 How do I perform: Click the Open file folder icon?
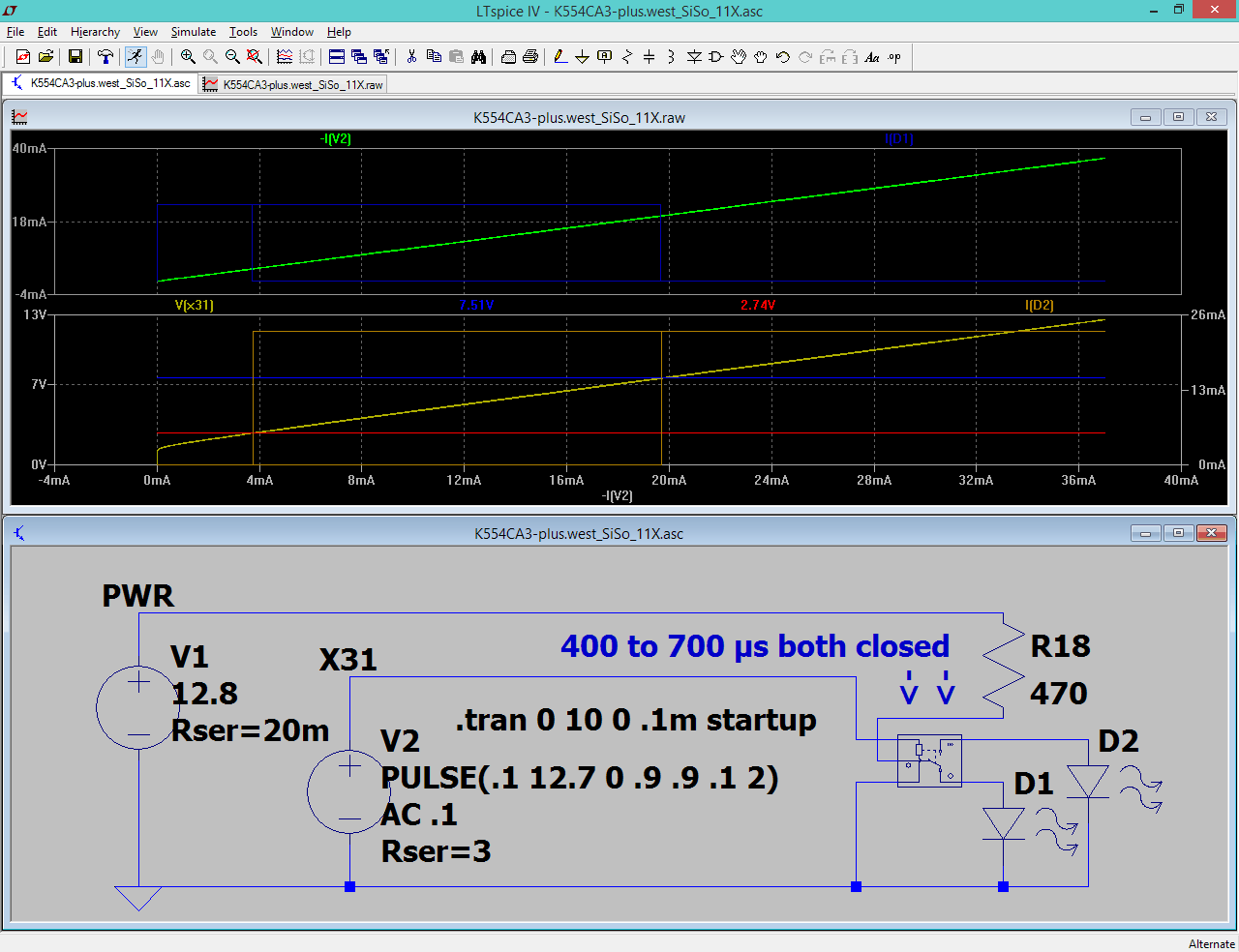[45, 57]
